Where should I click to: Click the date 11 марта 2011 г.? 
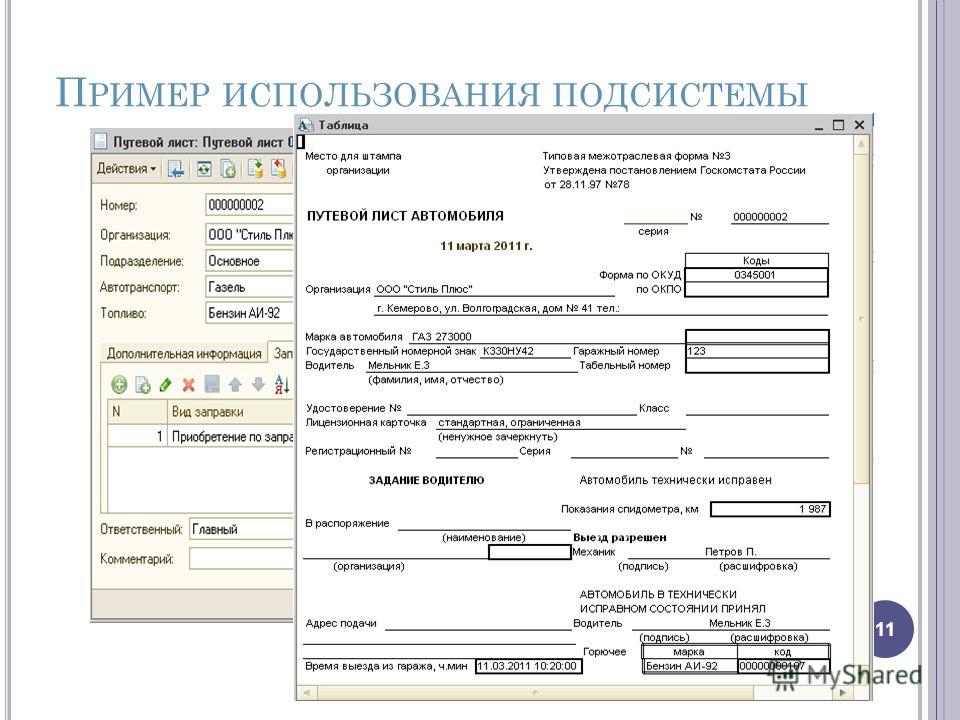point(486,246)
